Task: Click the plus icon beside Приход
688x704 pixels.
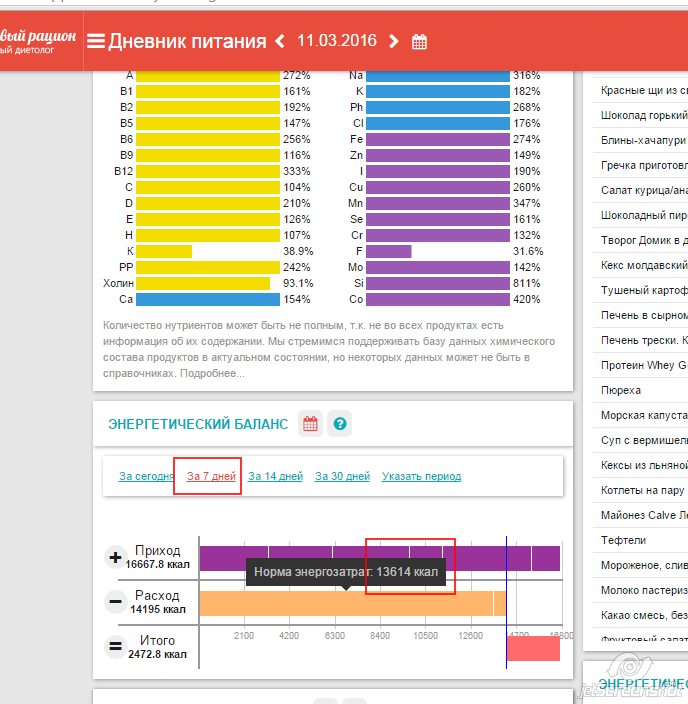Action: (115, 557)
